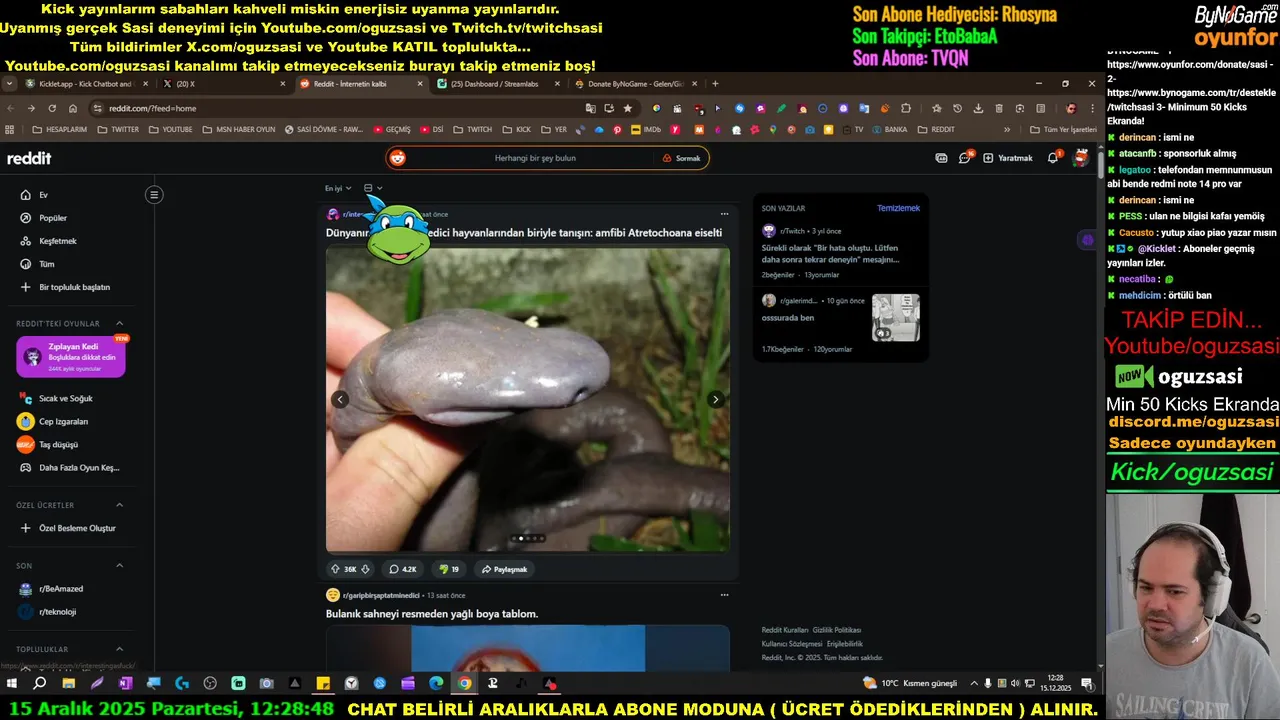Go to Chrome home page button
This screenshot has width=1280, height=720.
tap(73, 108)
